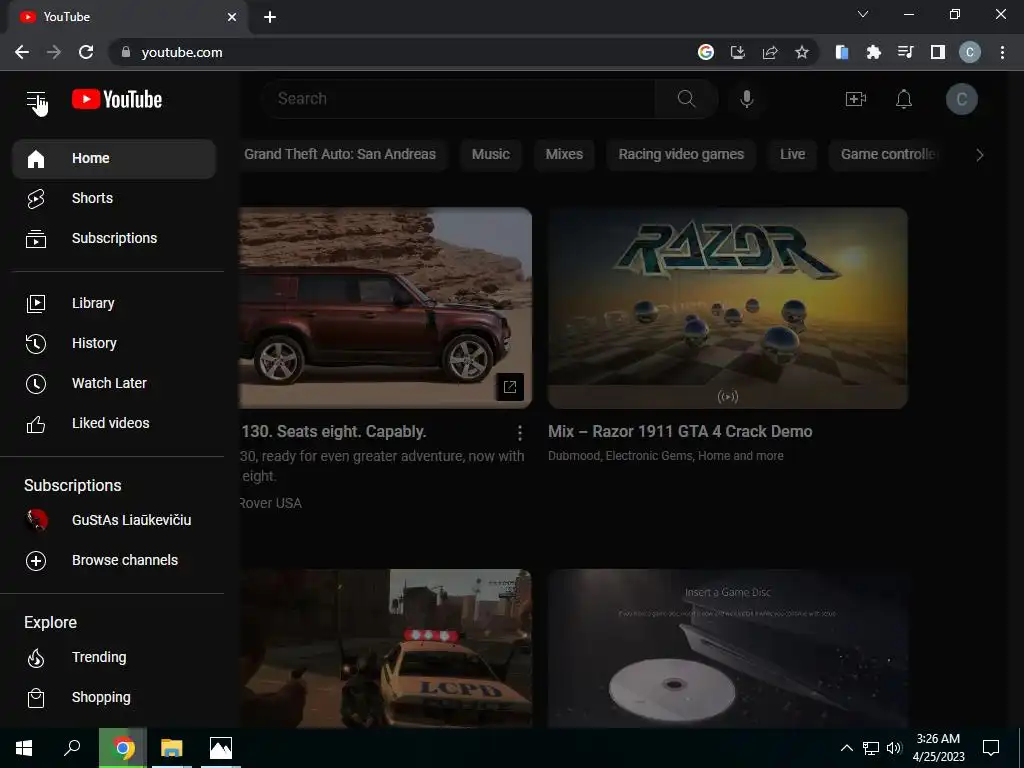
Task: Open the Home section in sidebar
Action: (114, 159)
